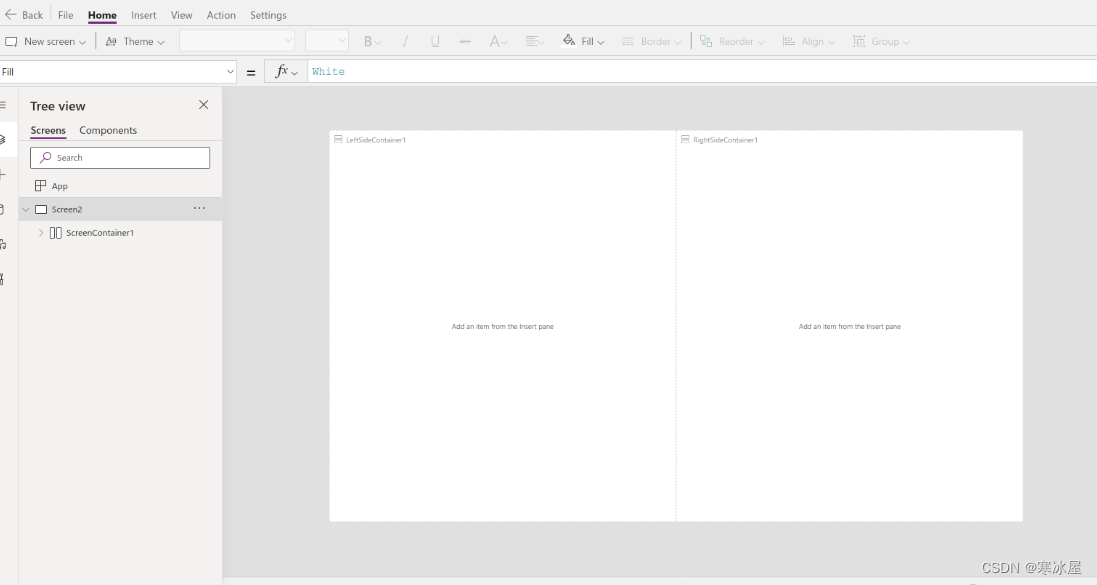
Task: Select the Home tab
Action: (102, 15)
